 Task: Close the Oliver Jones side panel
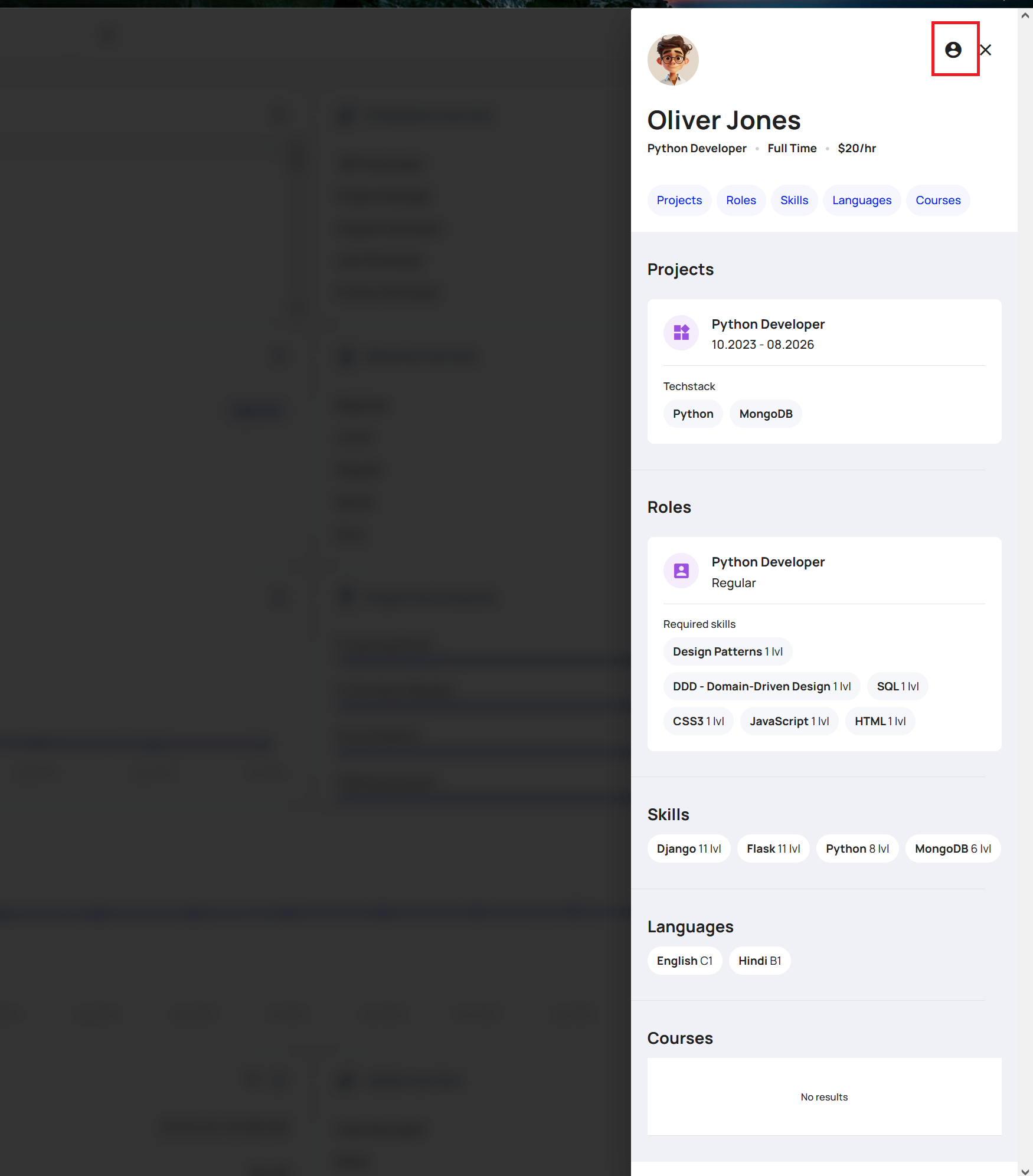tap(985, 50)
